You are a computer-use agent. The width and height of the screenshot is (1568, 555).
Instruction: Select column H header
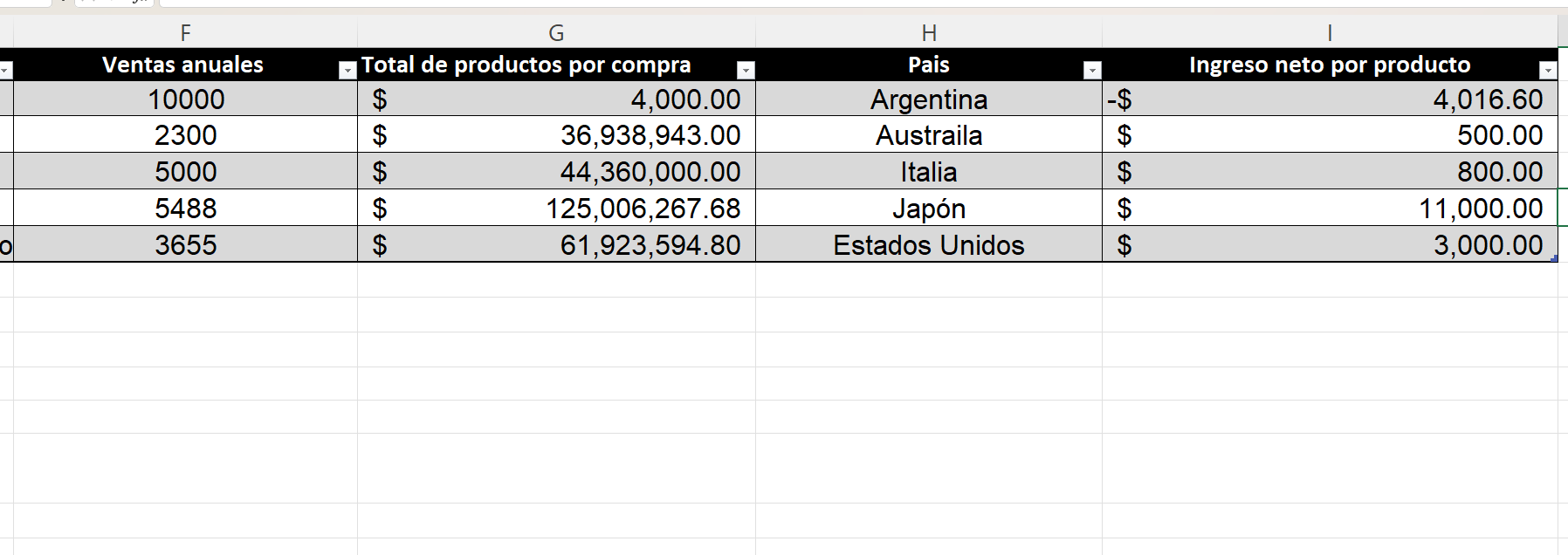pos(929,33)
